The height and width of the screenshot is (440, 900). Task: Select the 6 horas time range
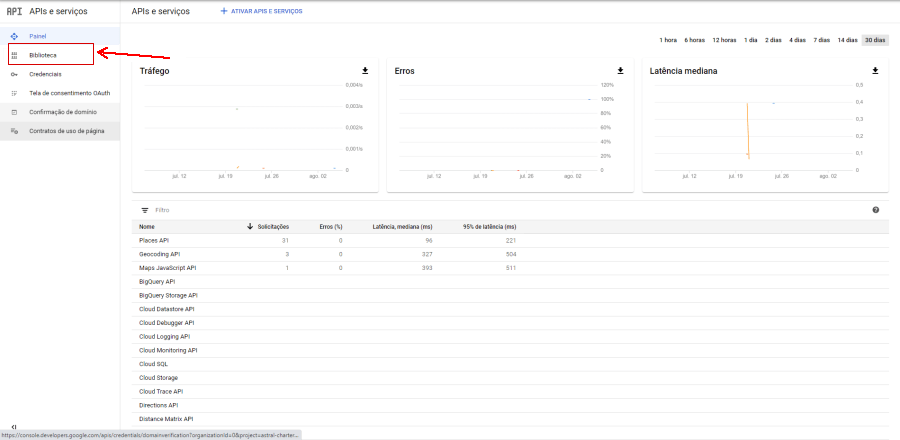pyautogui.click(x=695, y=40)
